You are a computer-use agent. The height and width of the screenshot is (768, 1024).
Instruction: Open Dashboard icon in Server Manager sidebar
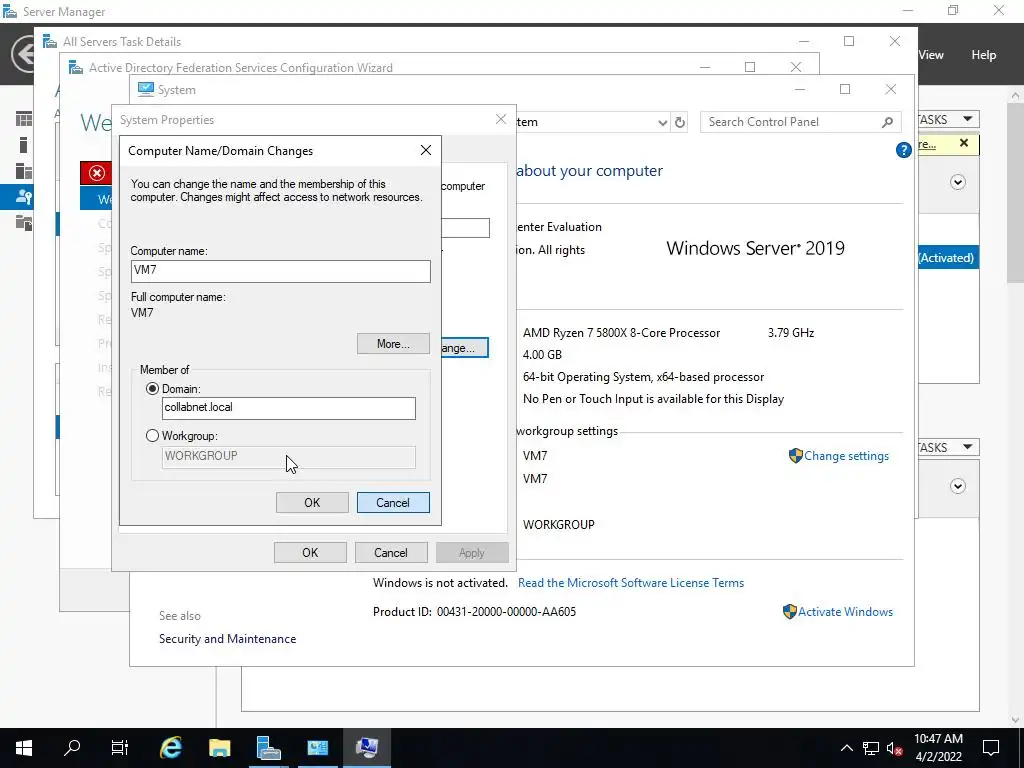(x=24, y=119)
